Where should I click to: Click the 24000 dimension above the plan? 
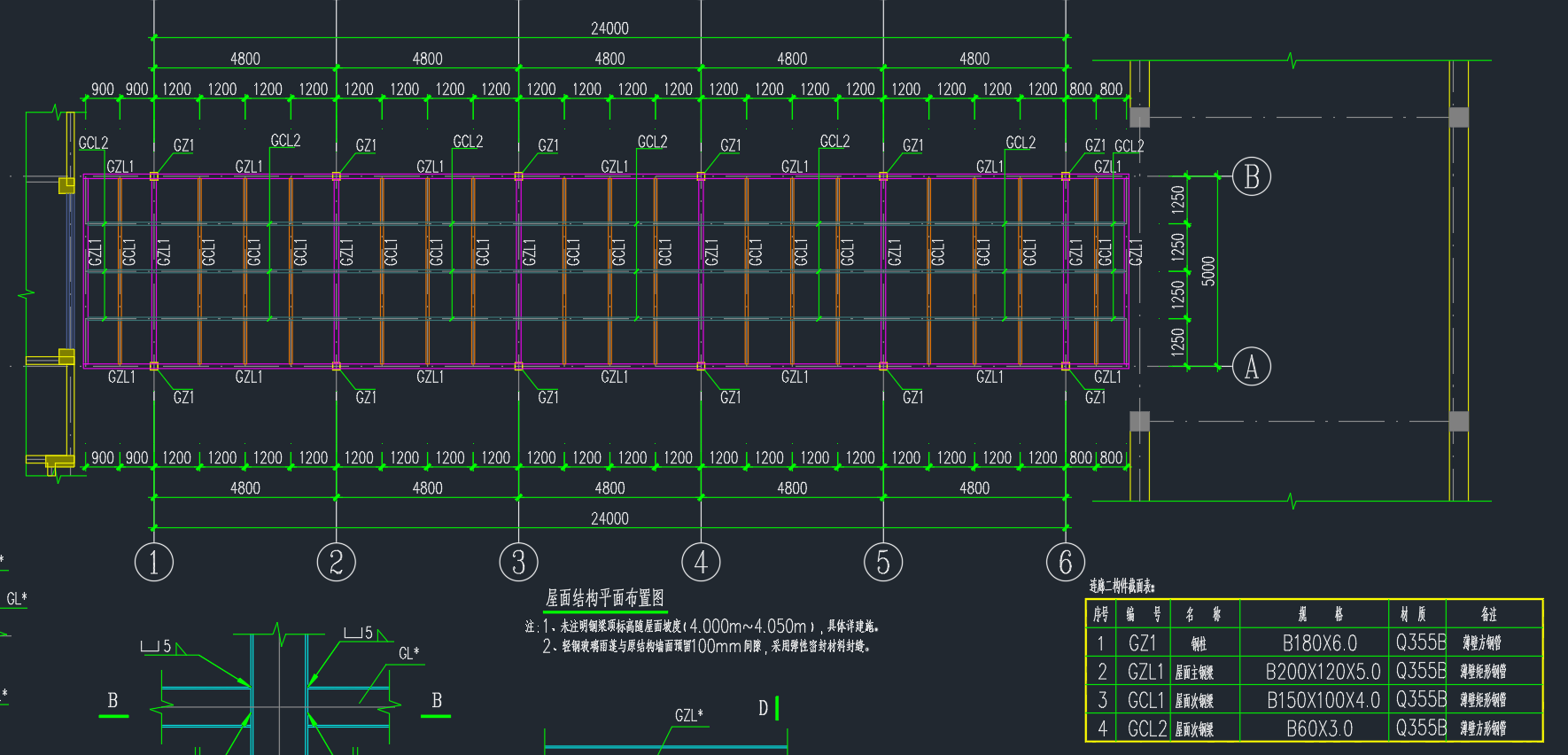point(609,28)
